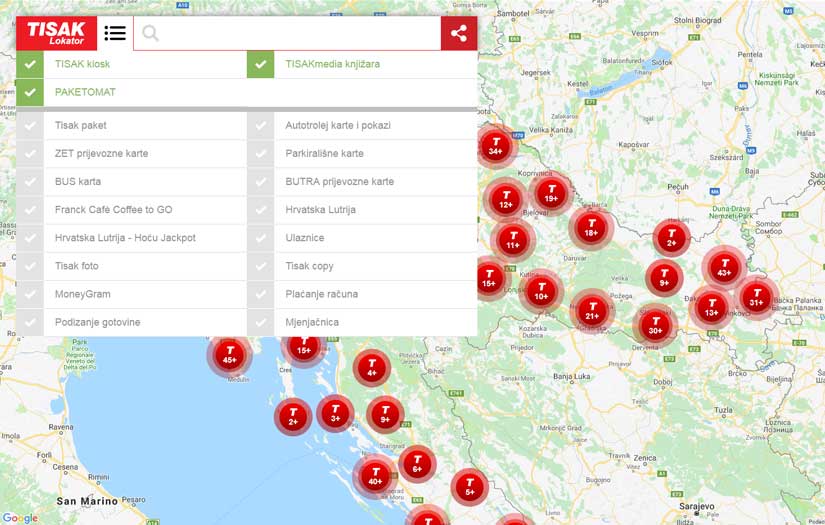Check Hrvatska Lutrija - Hoću Jackpot box
Viewport: 825px width, 525px height.
[x=30, y=238]
